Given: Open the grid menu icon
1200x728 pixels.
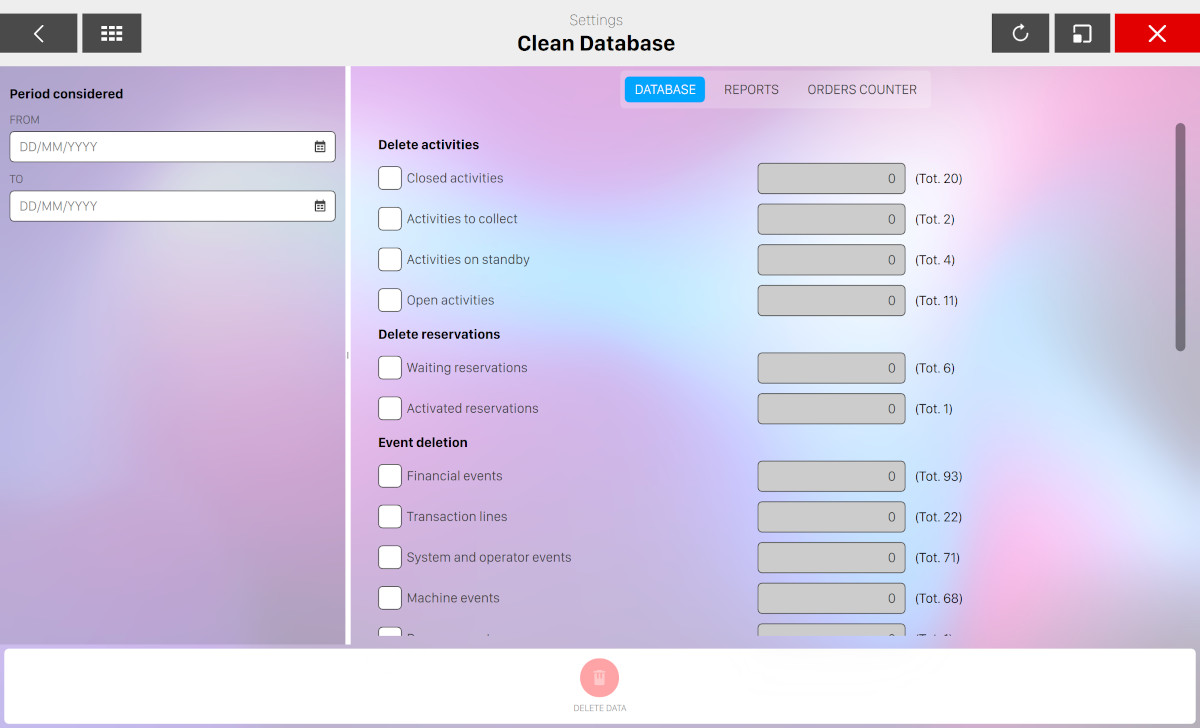Looking at the screenshot, I should (x=111, y=33).
